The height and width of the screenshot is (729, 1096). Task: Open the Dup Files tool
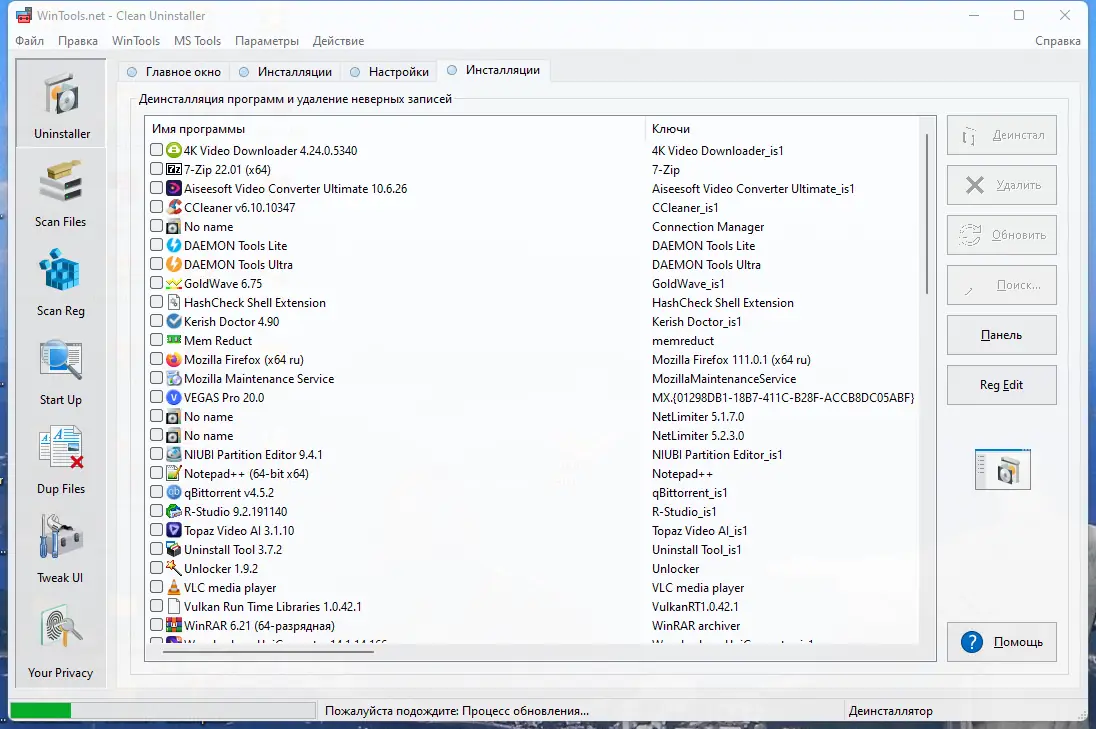click(x=61, y=461)
